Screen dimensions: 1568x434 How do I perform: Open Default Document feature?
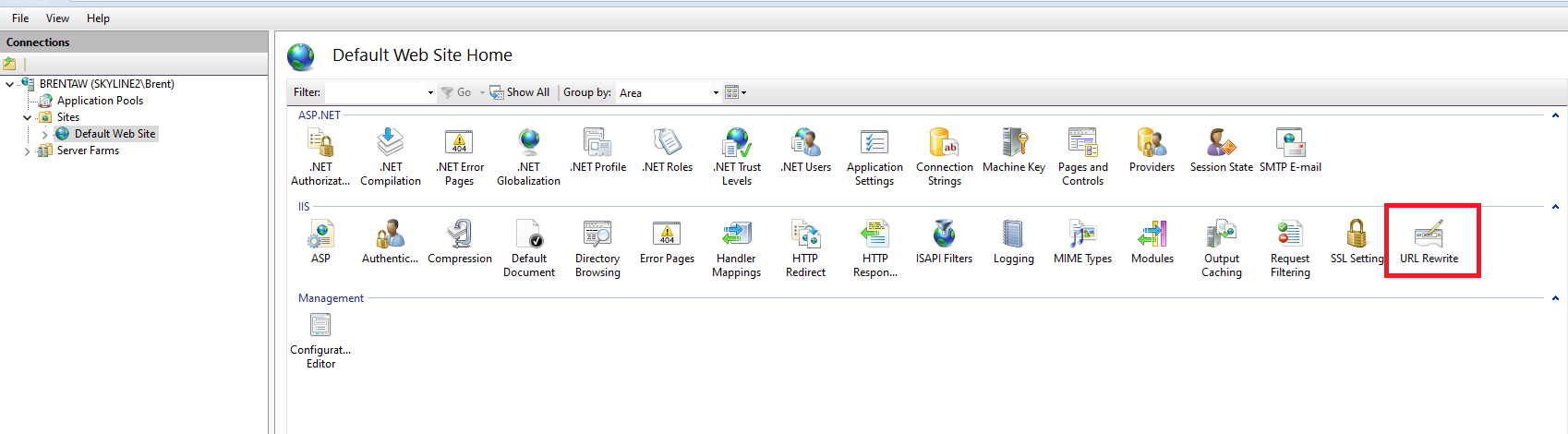(x=529, y=248)
